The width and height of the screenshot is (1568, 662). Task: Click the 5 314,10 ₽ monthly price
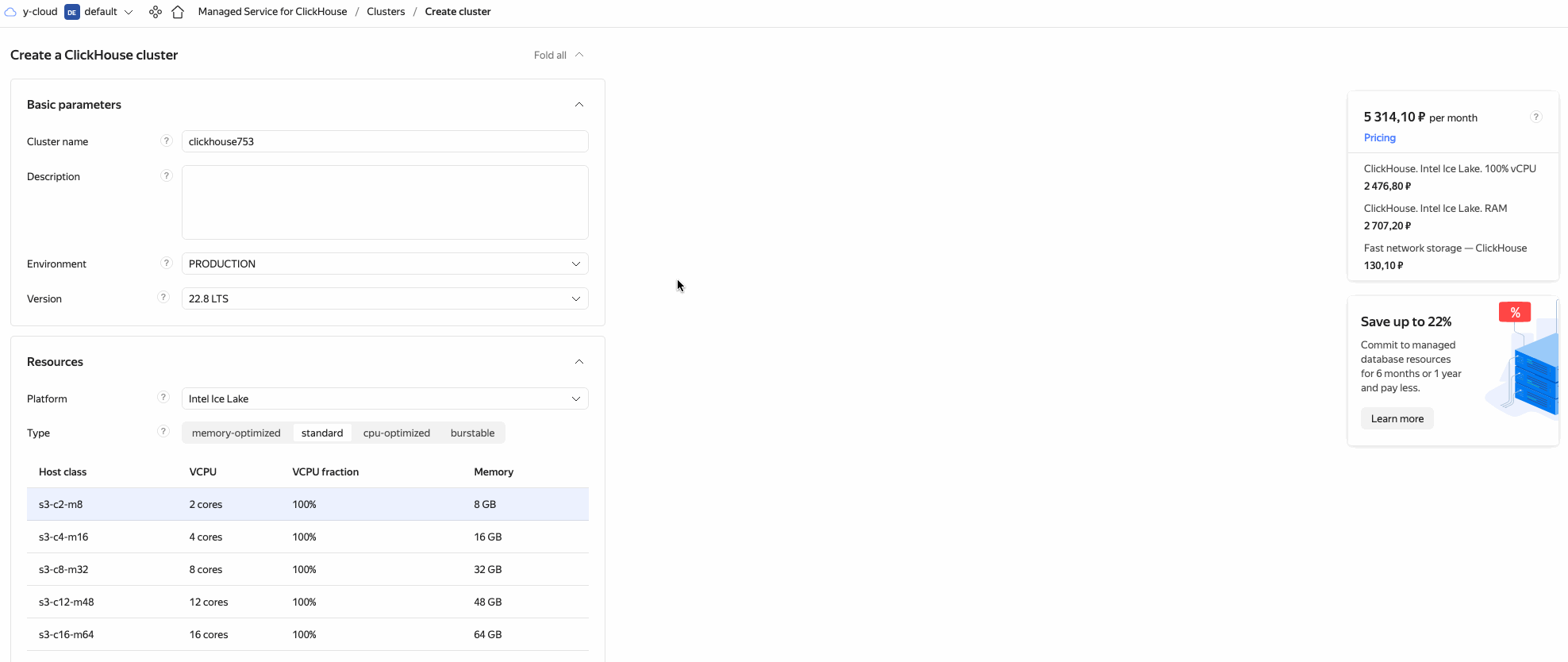[1394, 117]
